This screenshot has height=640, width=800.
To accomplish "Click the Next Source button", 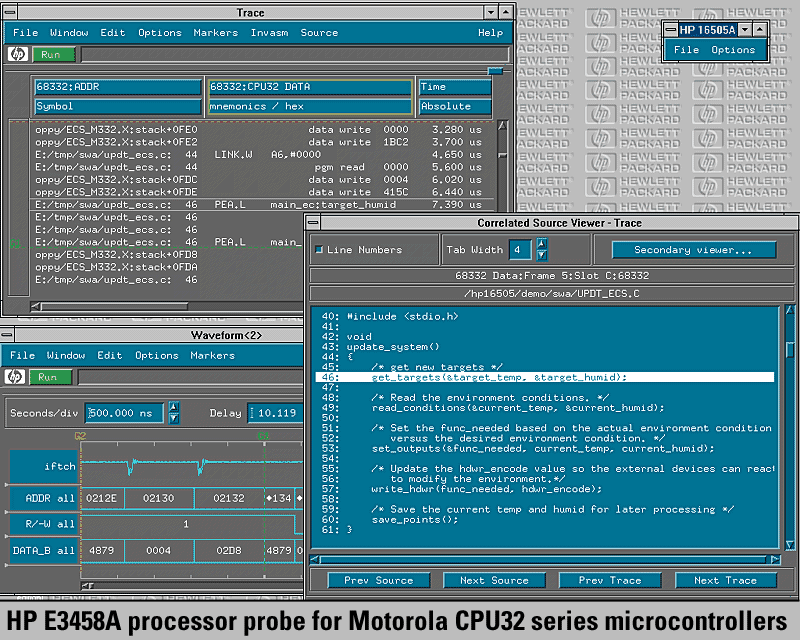I will coord(494,580).
